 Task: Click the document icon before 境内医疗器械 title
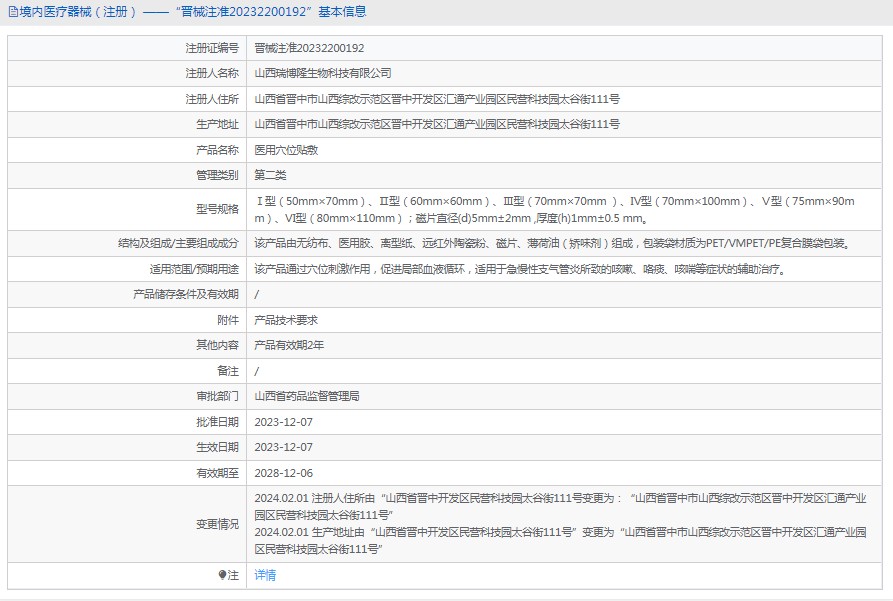click(11, 12)
